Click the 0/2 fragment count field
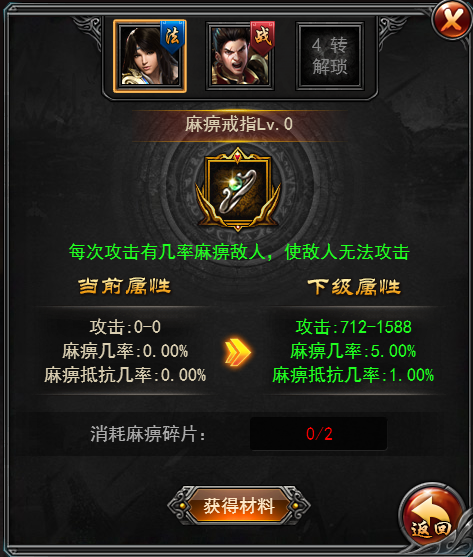Viewport: 473px width, 557px height. (319, 434)
